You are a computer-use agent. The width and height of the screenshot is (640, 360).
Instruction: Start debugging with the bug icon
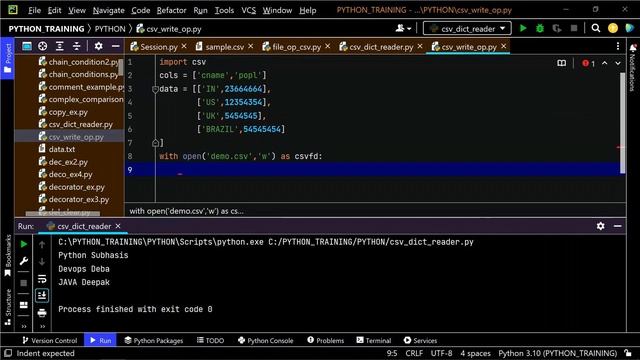tap(540, 28)
